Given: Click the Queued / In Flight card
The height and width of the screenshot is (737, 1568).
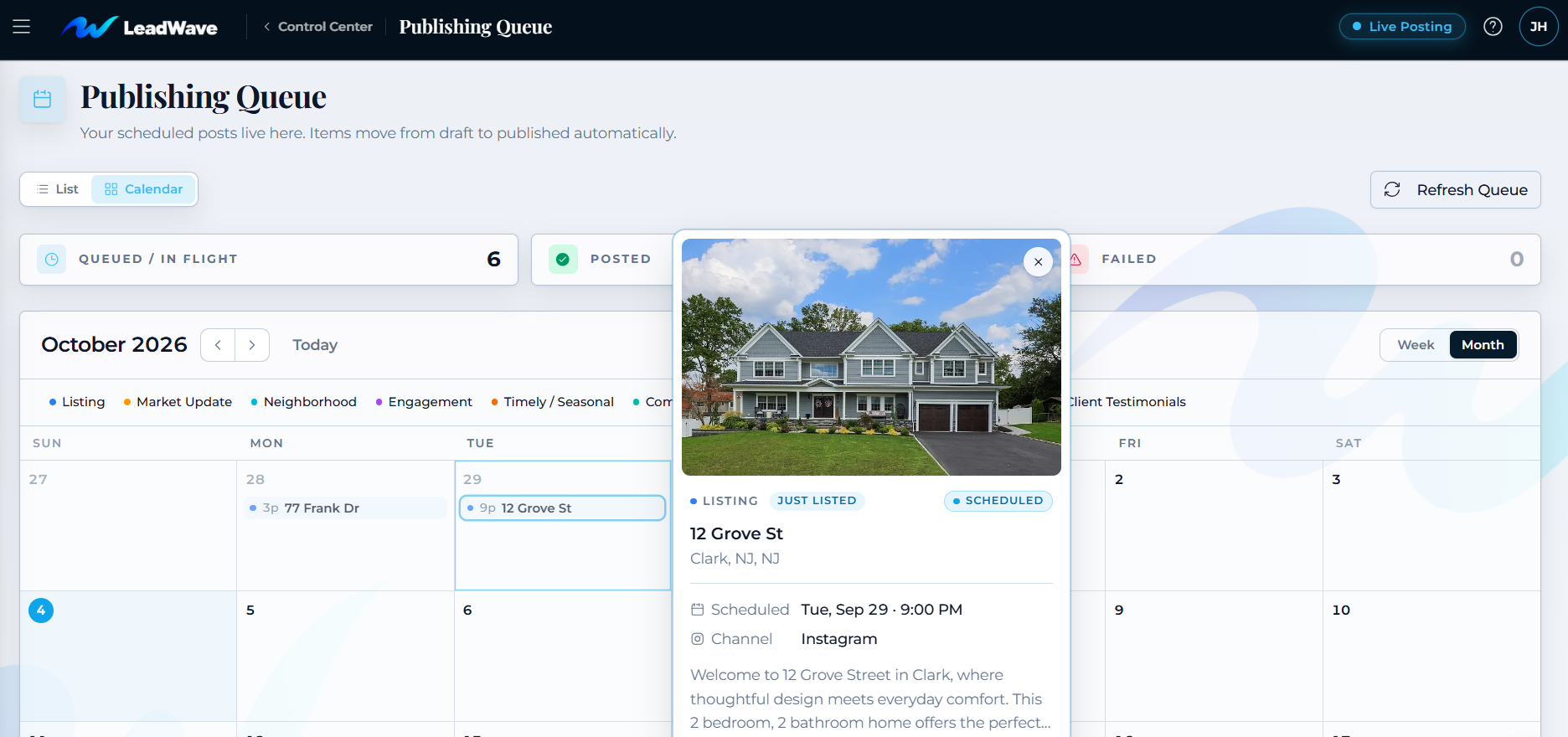Looking at the screenshot, I should [269, 260].
